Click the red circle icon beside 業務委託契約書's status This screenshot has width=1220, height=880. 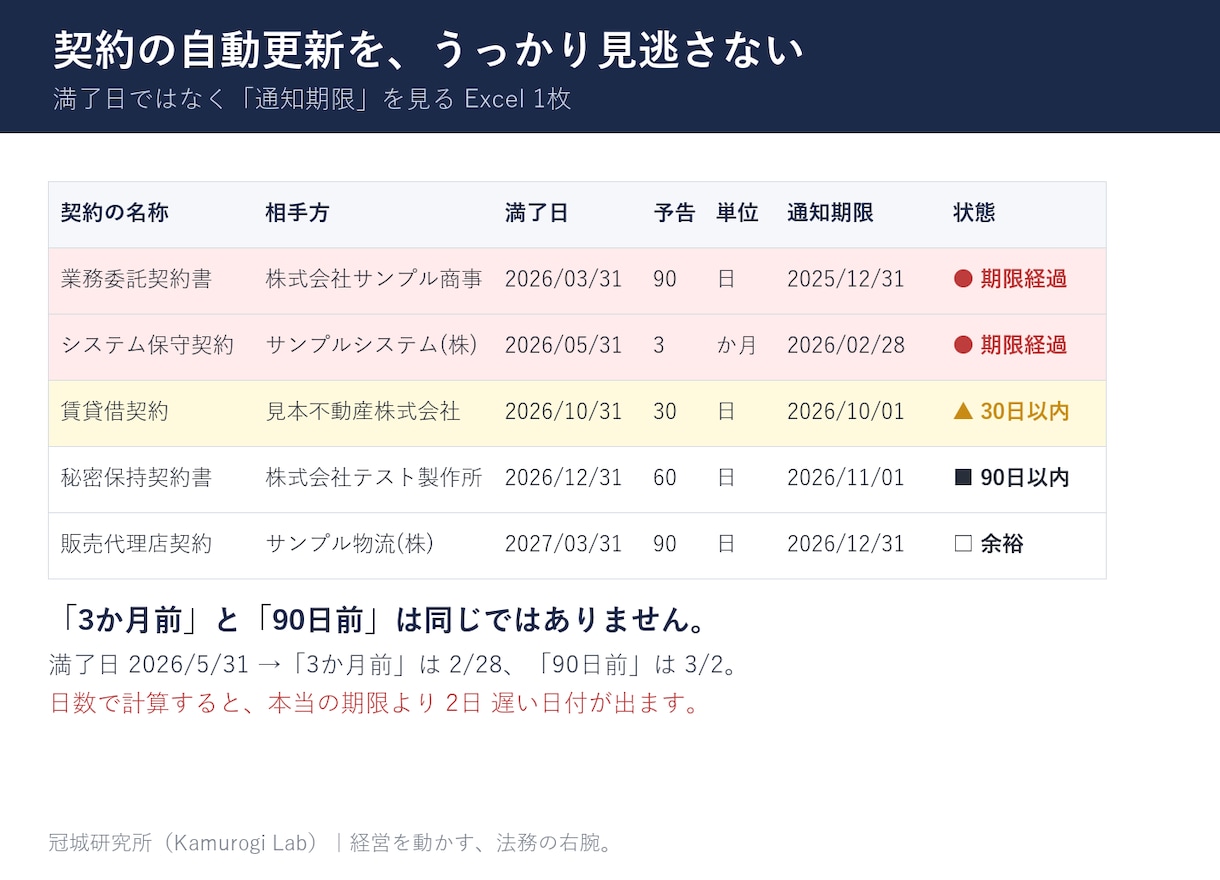[x=963, y=279]
